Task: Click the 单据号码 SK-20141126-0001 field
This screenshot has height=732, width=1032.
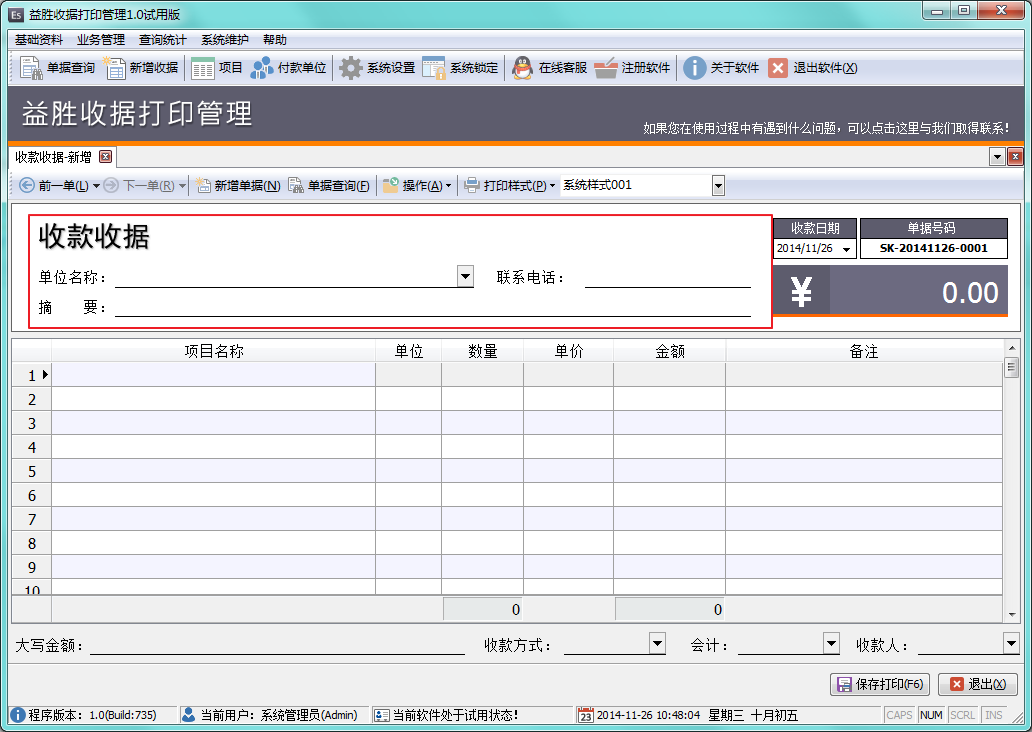Action: (x=933, y=248)
